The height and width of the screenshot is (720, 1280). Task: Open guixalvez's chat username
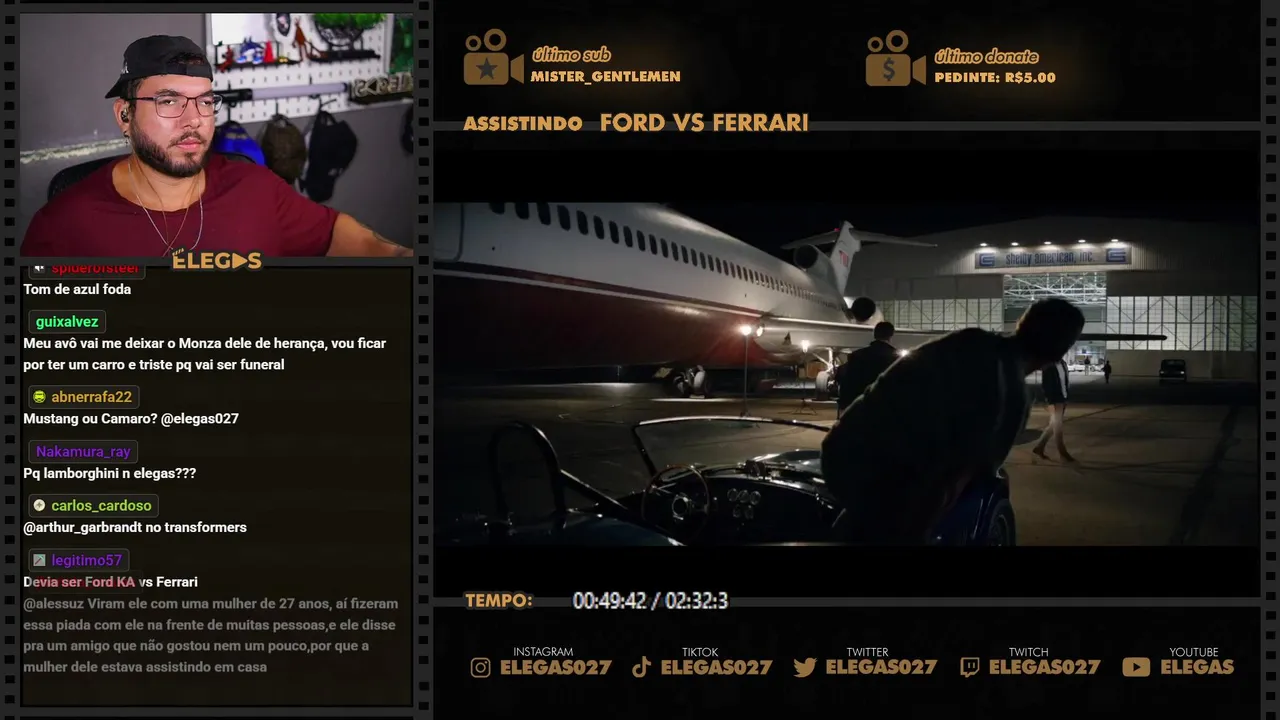[x=67, y=322]
